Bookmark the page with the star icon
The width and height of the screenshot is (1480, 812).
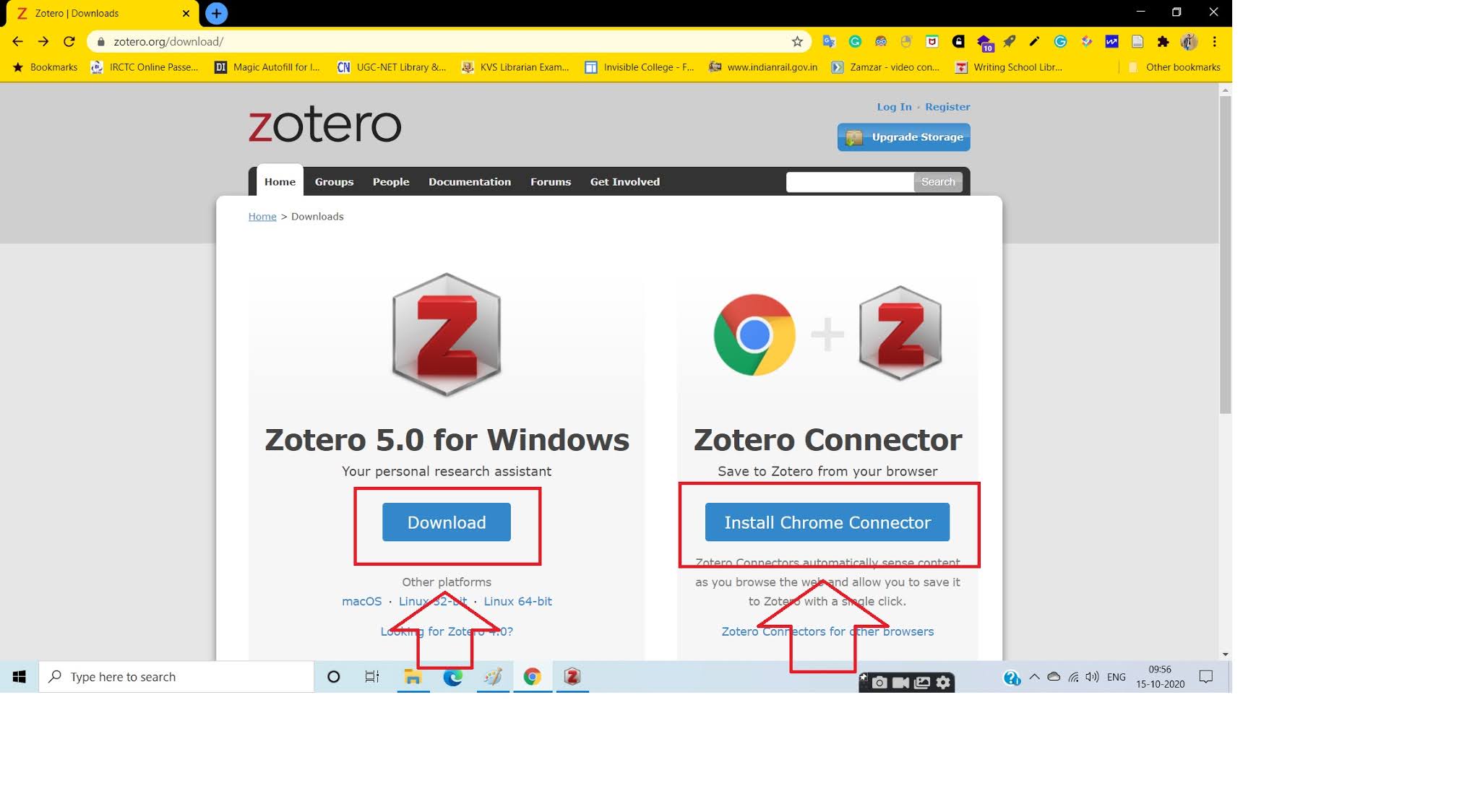tap(797, 42)
